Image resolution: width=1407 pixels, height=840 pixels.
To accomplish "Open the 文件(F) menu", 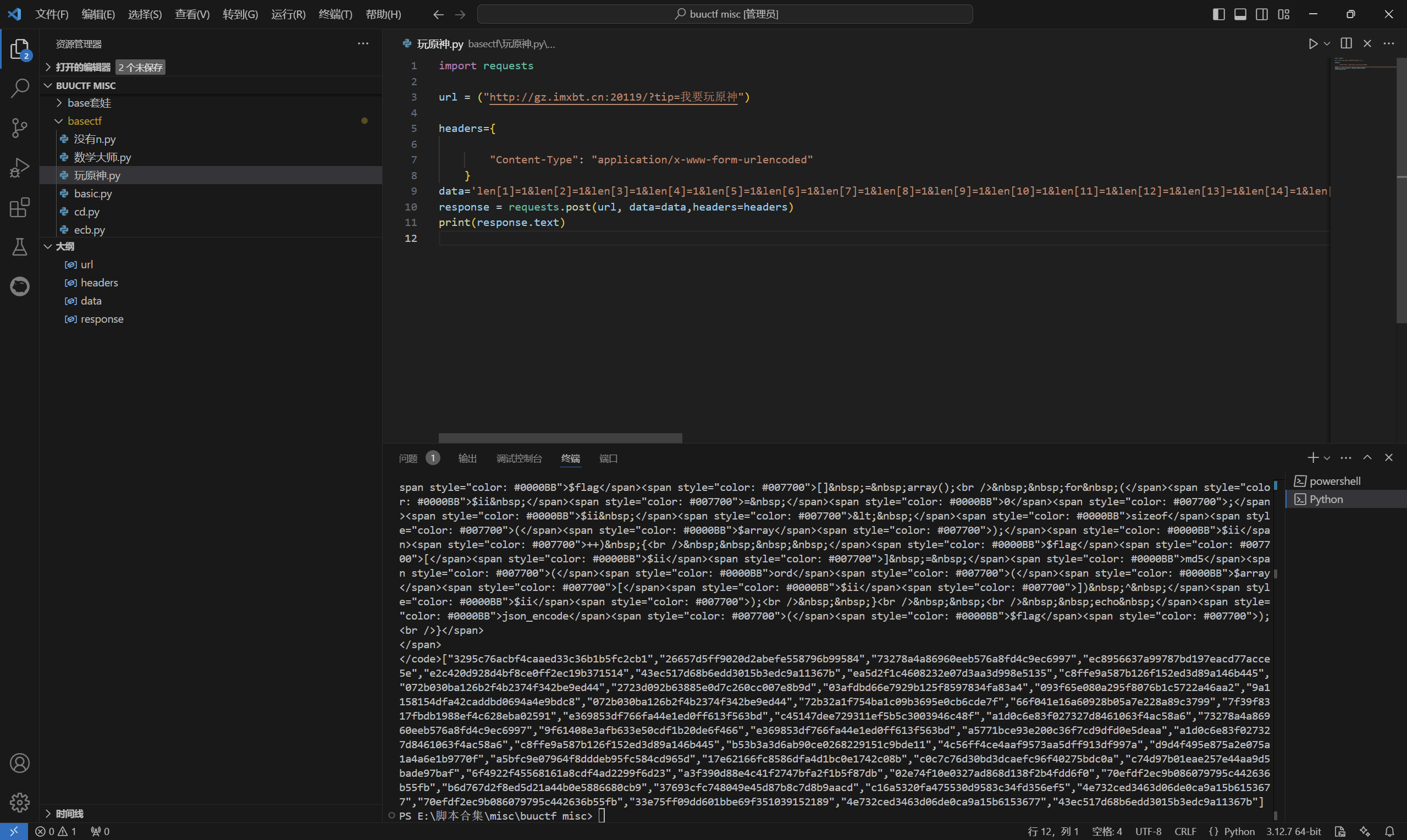I will (52, 14).
